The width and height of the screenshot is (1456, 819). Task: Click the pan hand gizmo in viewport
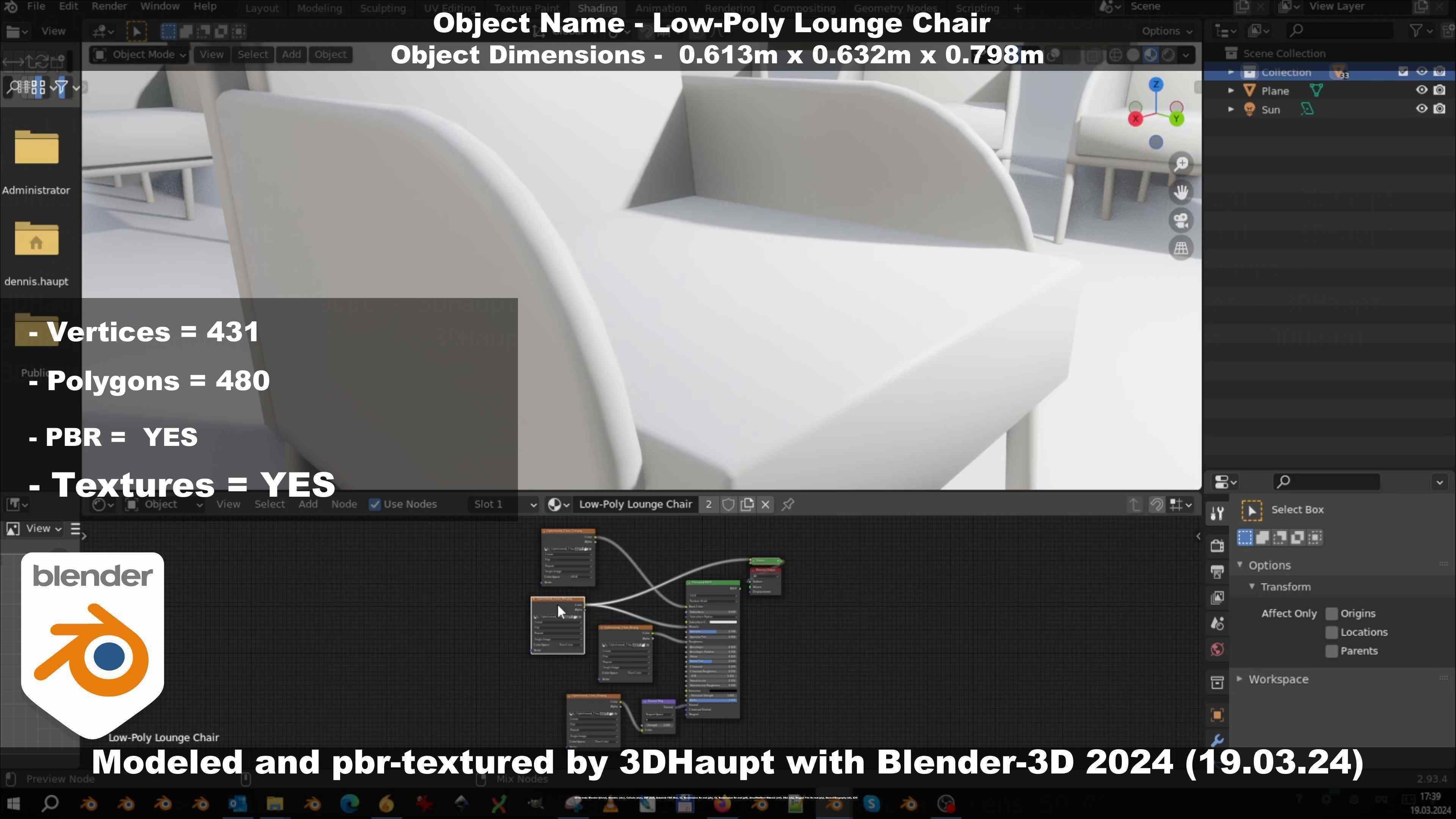point(1181,192)
